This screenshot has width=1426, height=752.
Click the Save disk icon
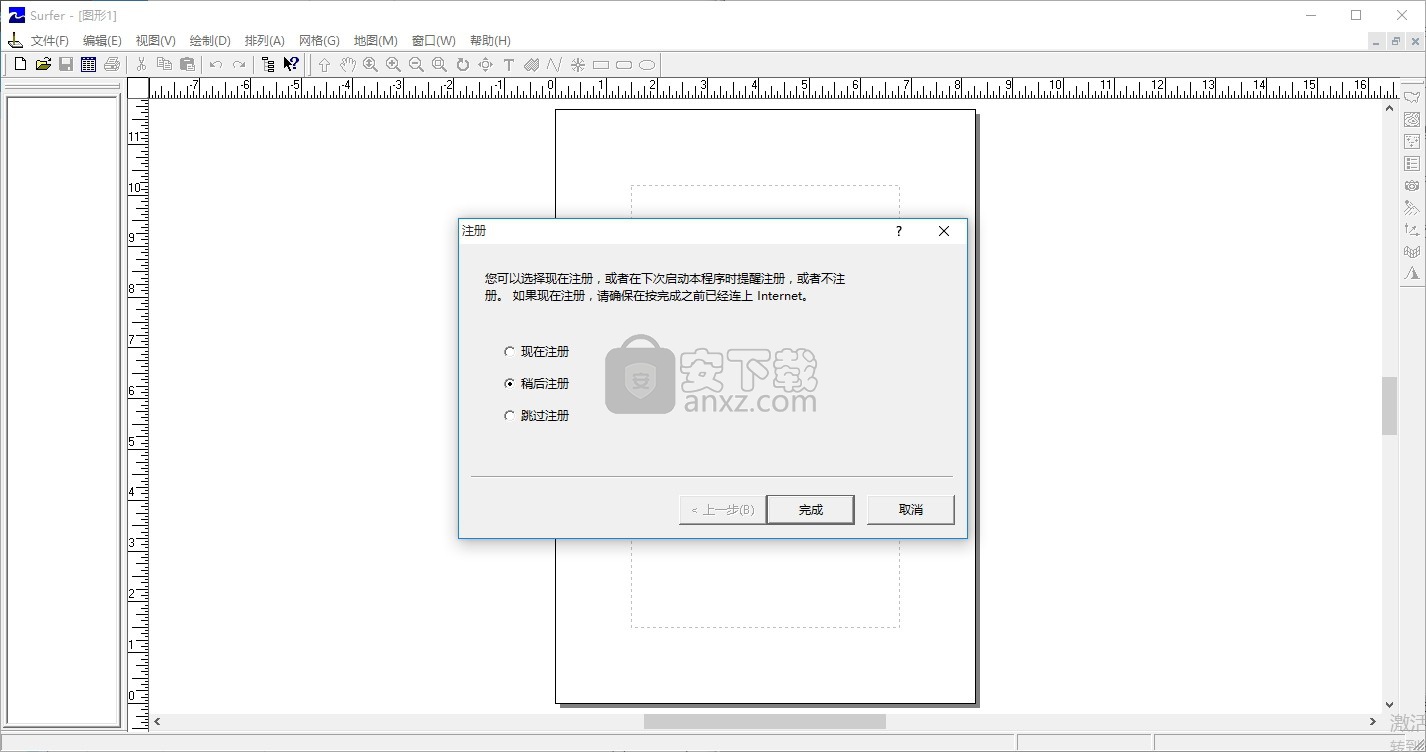(x=66, y=64)
